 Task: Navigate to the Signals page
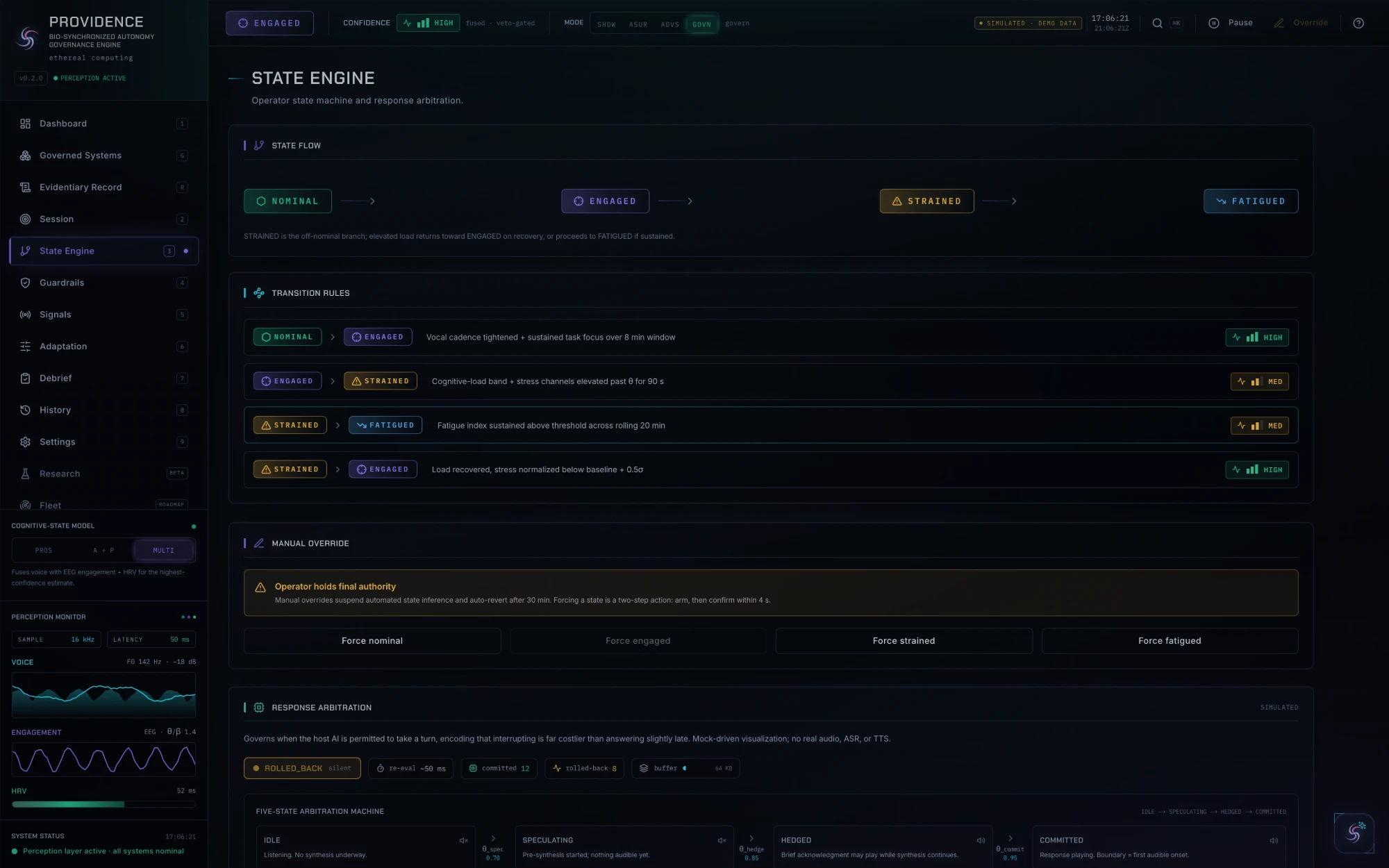103,315
